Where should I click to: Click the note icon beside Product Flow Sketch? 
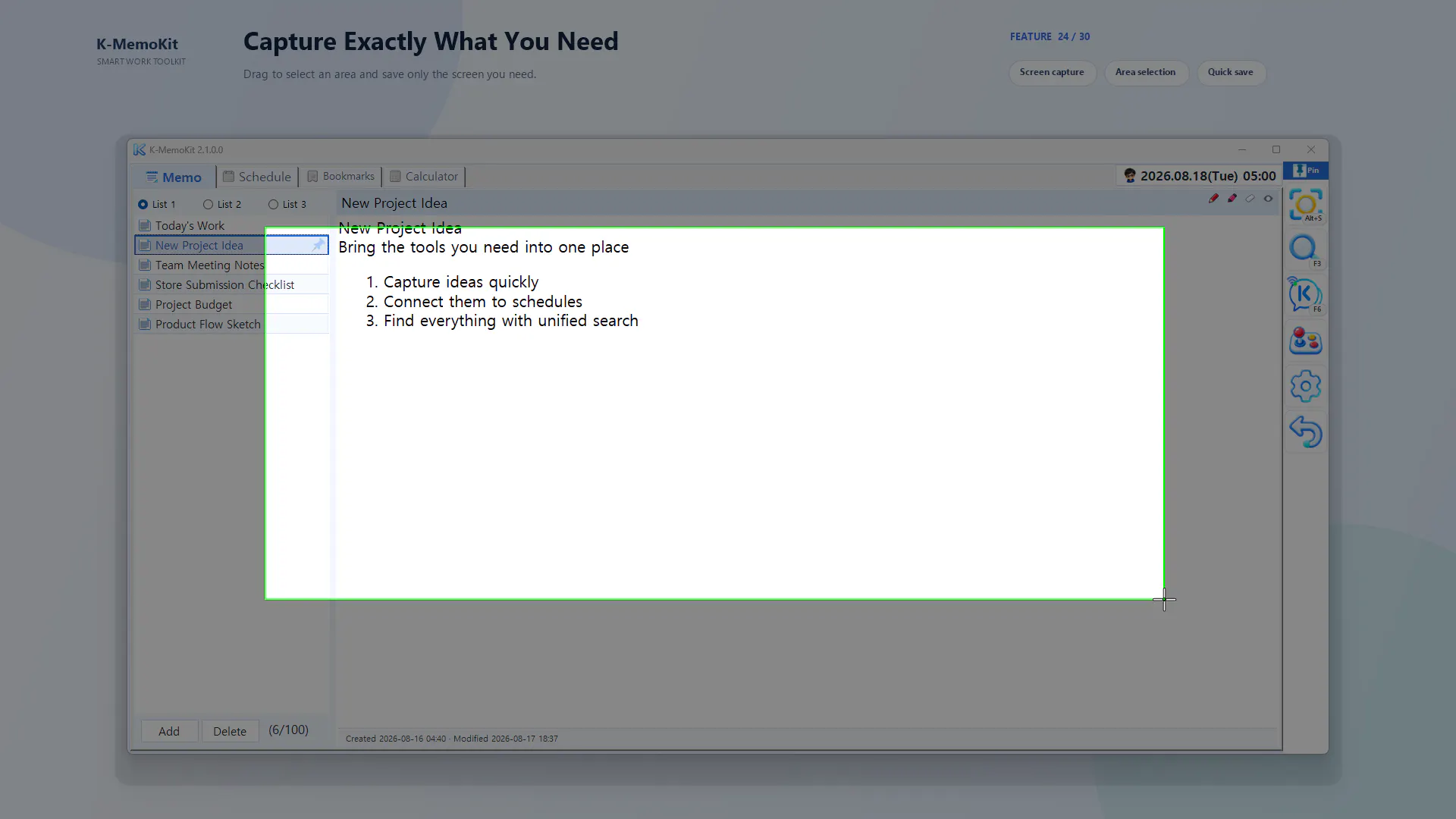(145, 325)
